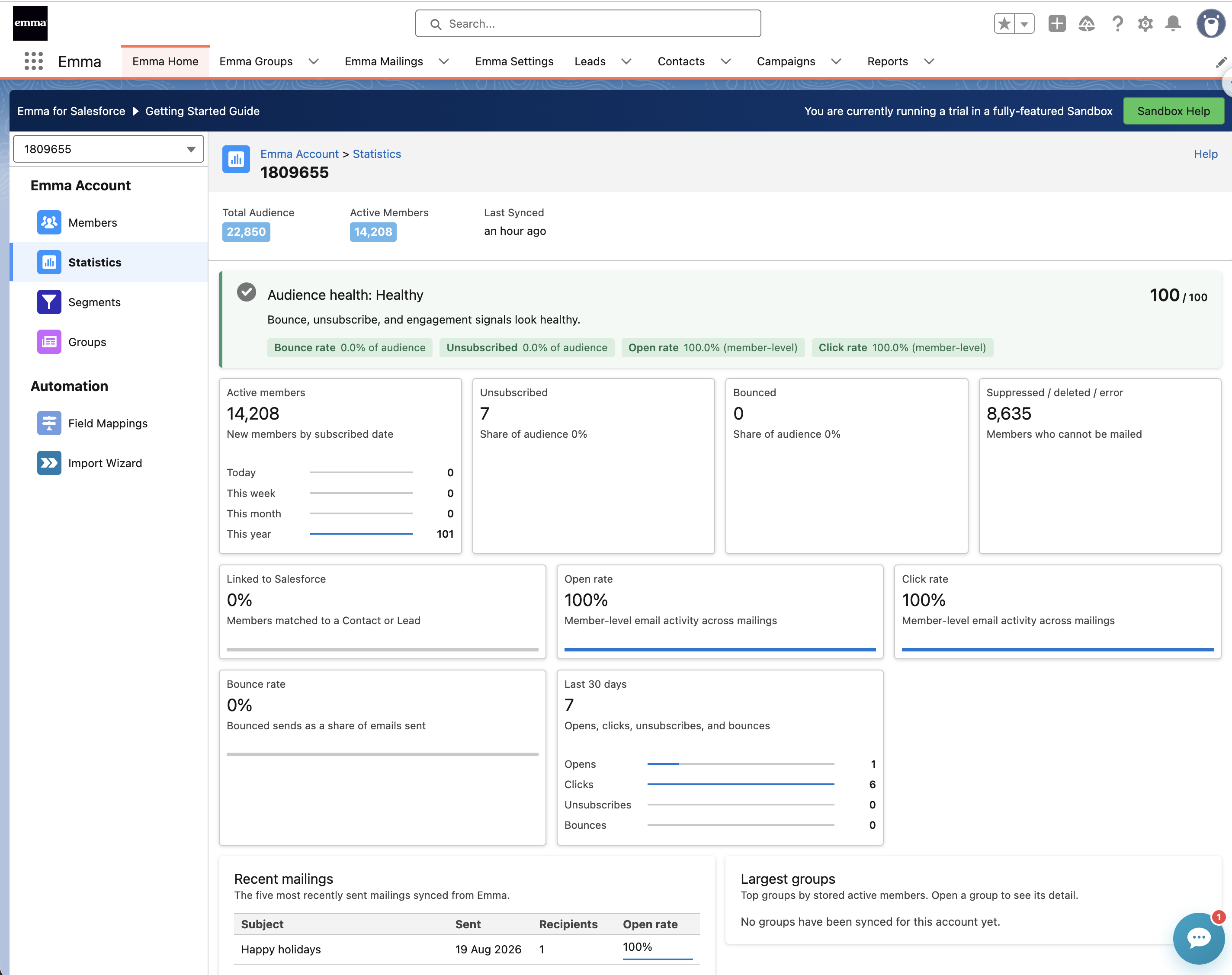This screenshot has height=975, width=1232.
Task: Open the Help question mark icon
Action: coord(1117,23)
